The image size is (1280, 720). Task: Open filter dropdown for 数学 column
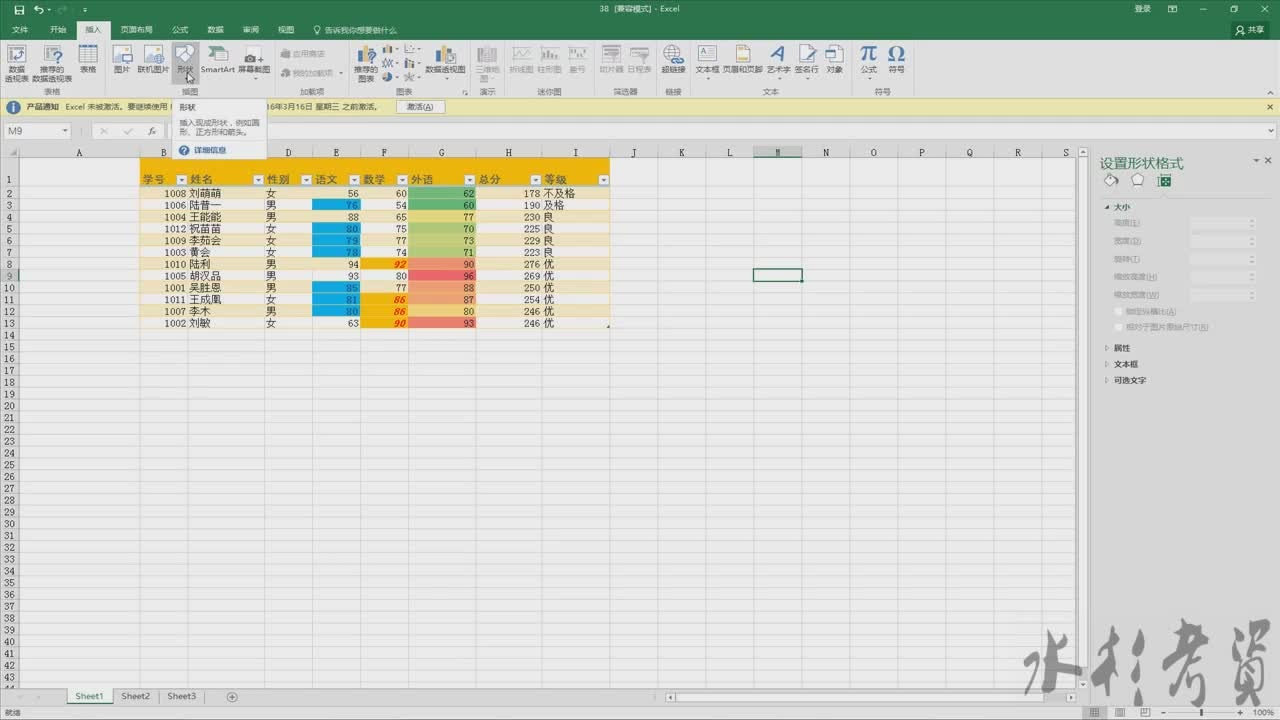[x=402, y=180]
